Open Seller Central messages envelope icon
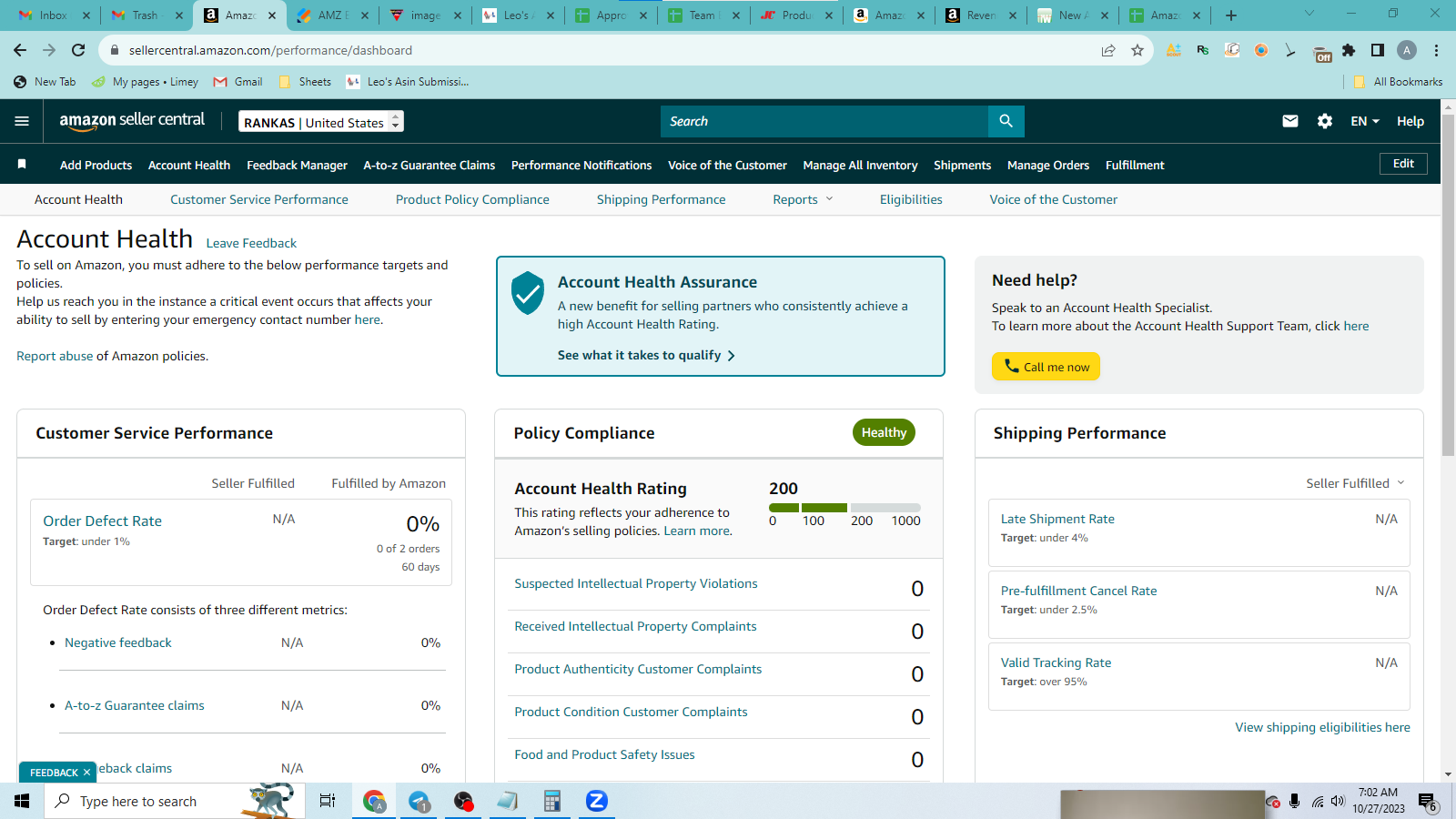 [x=1290, y=121]
